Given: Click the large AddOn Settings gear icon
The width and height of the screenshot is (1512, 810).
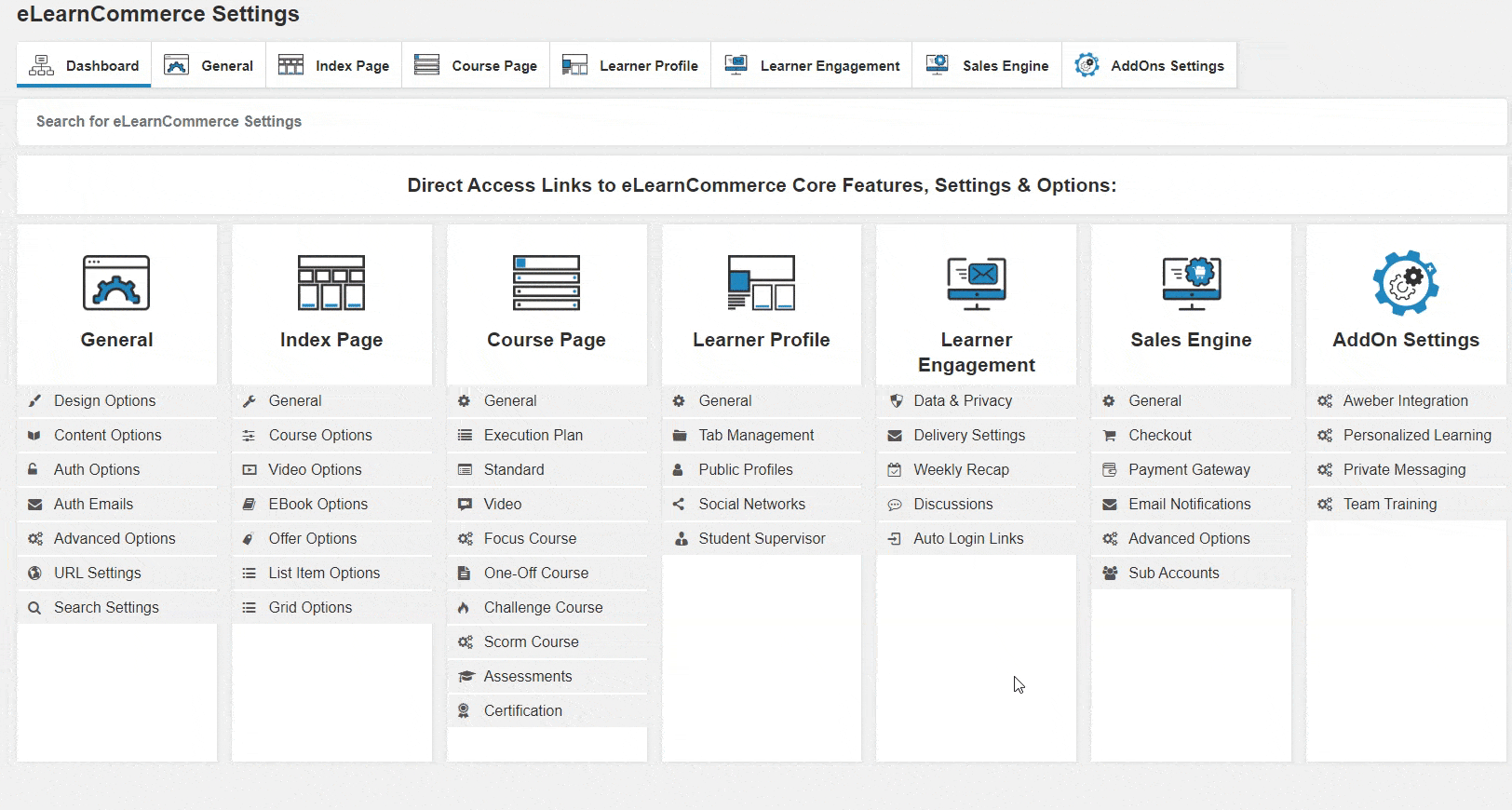Looking at the screenshot, I should pyautogui.click(x=1406, y=283).
